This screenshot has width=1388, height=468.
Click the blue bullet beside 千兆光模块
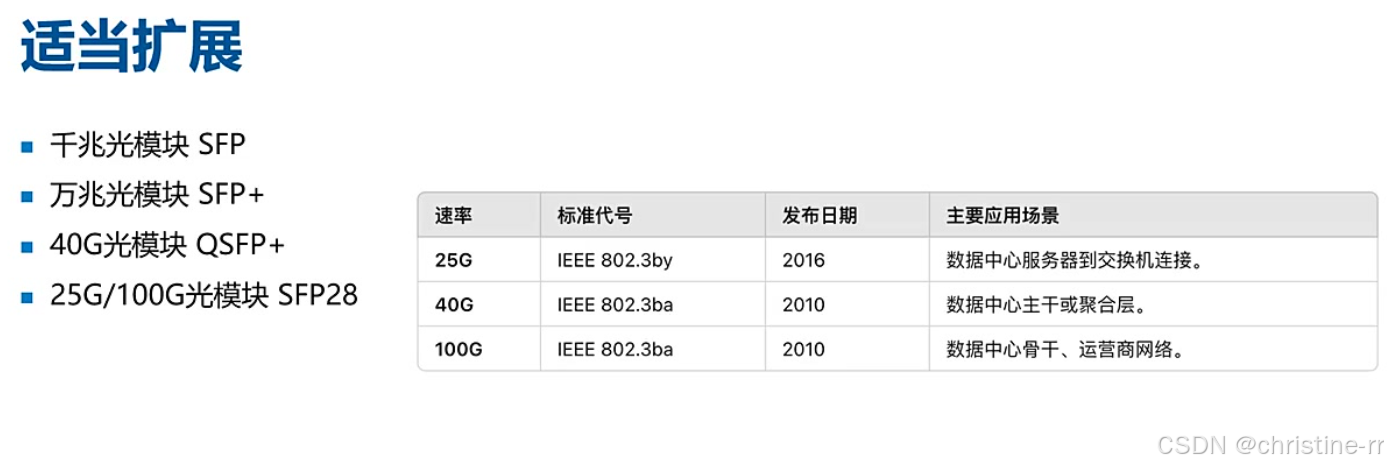tap(27, 146)
